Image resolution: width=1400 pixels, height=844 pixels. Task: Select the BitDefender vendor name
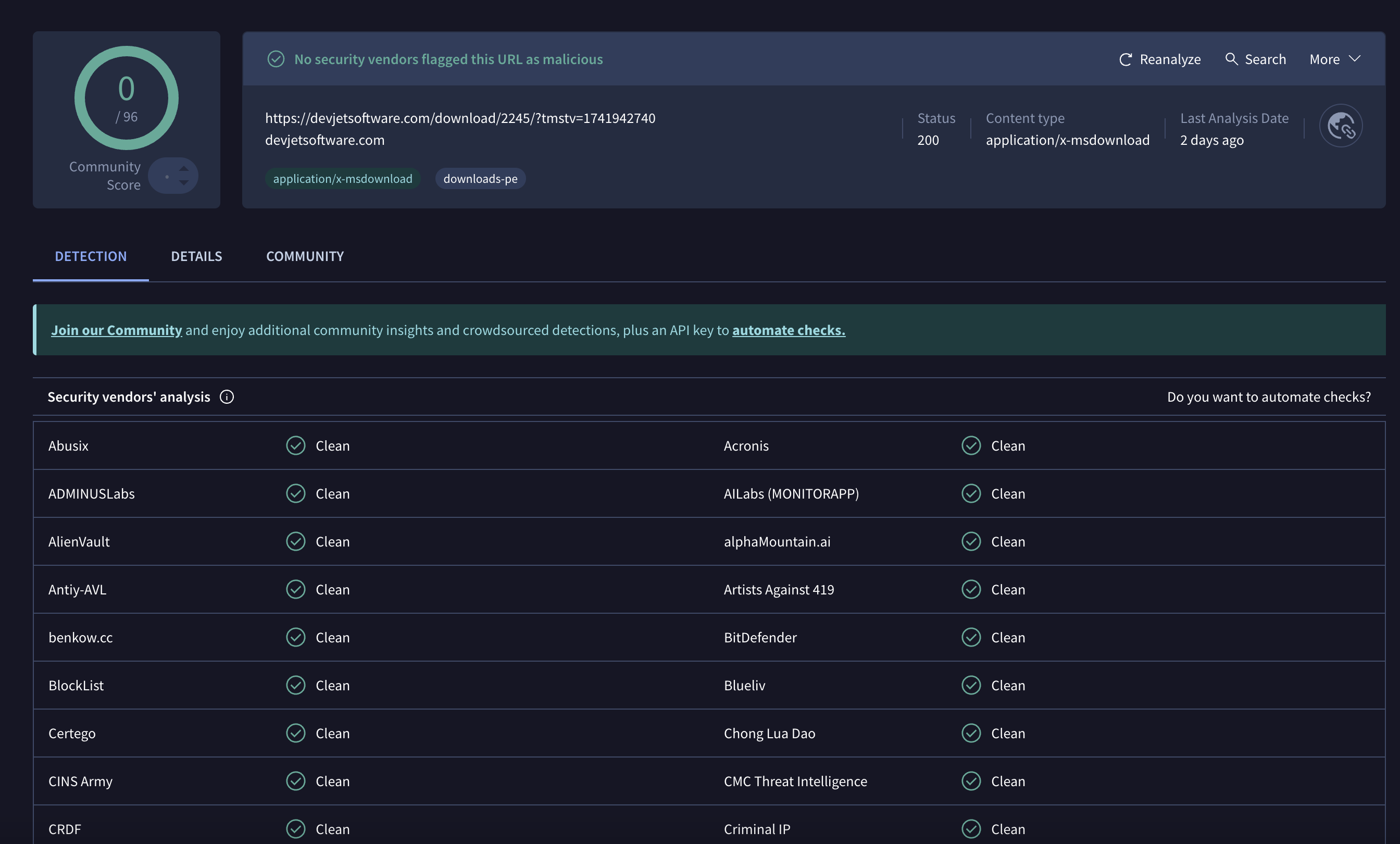pos(760,637)
